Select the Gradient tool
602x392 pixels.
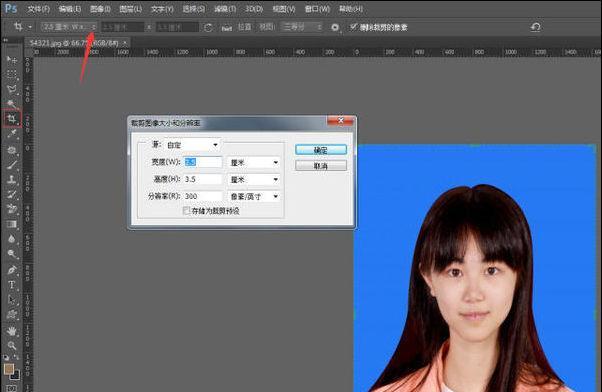pyautogui.click(x=12, y=224)
